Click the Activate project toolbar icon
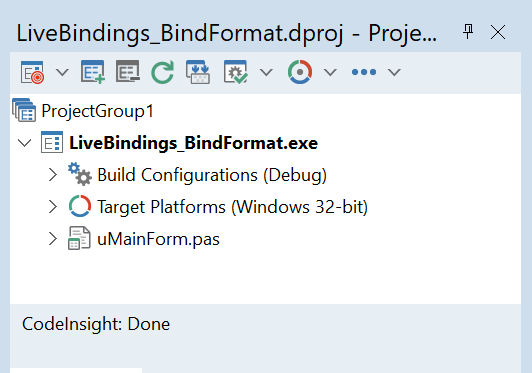532x373 pixels. [32, 72]
